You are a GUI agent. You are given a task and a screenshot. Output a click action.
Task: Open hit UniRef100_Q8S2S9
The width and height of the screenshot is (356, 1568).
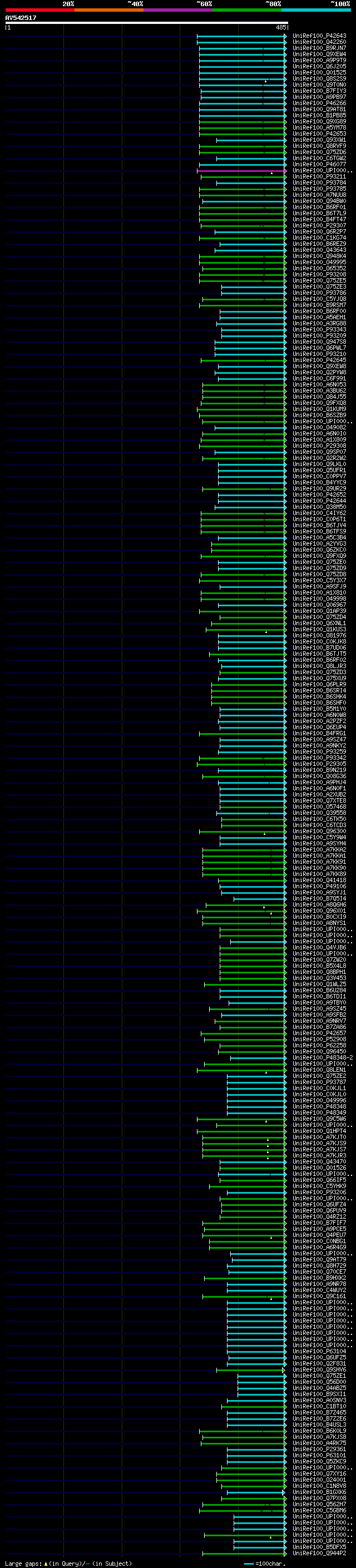(319, 79)
